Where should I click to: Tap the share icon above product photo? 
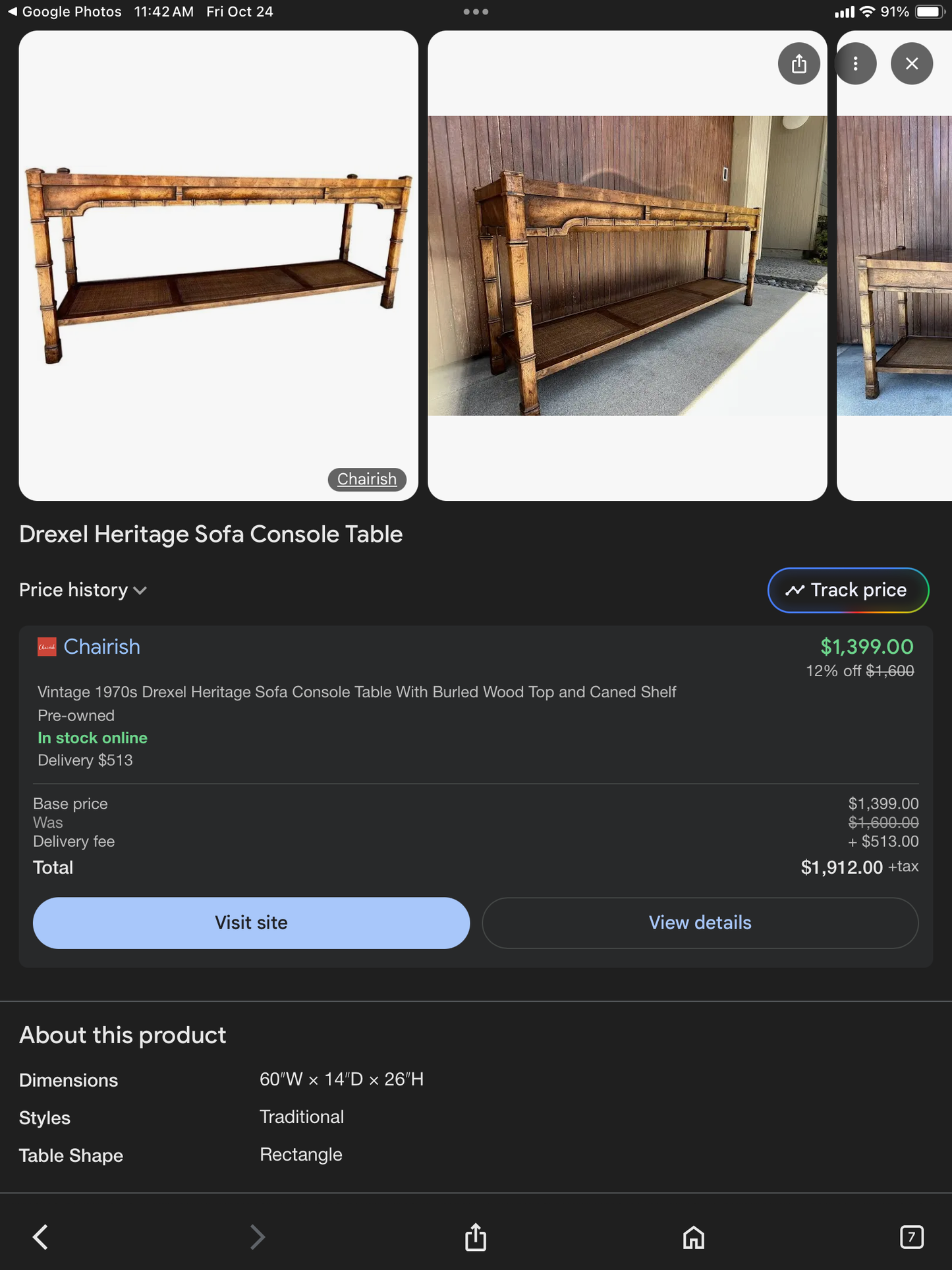click(x=798, y=64)
